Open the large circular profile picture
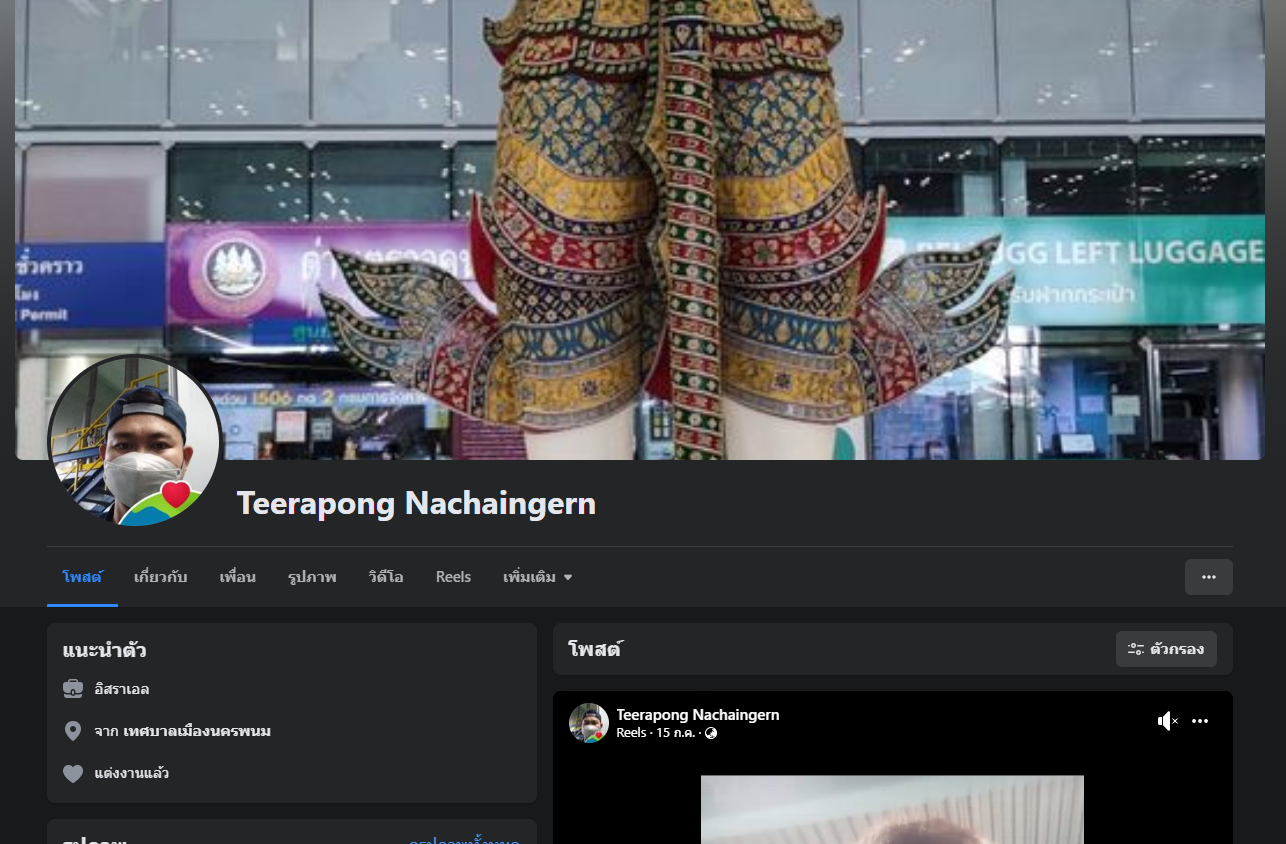The image size is (1286, 844). (x=135, y=441)
